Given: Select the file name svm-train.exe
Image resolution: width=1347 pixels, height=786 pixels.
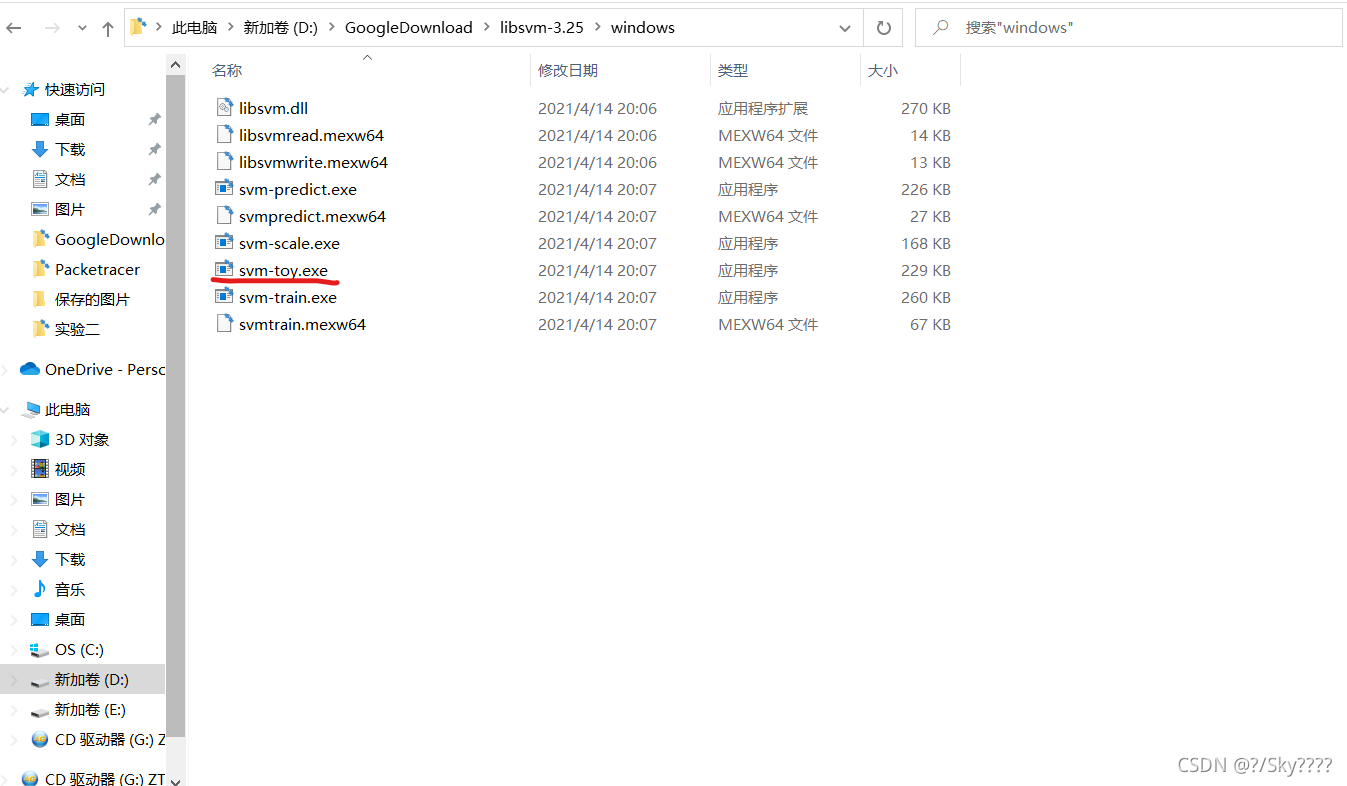Looking at the screenshot, I should tap(288, 297).
